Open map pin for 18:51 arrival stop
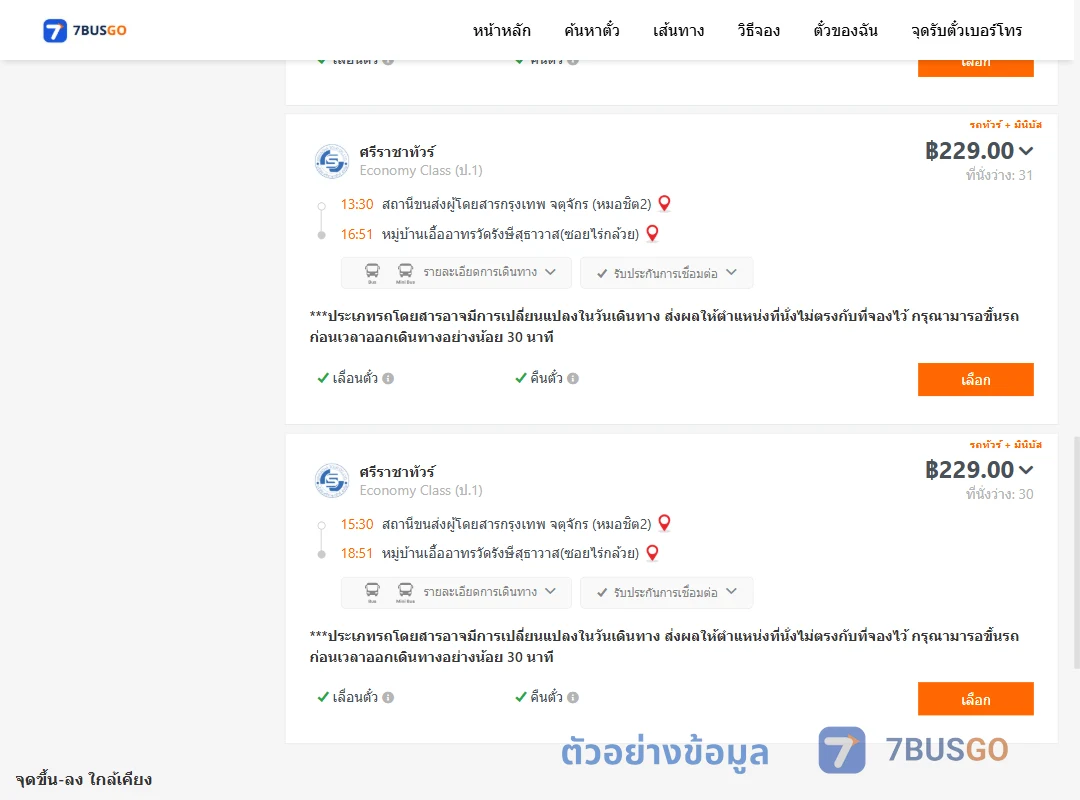1080x800 pixels. 652,553
